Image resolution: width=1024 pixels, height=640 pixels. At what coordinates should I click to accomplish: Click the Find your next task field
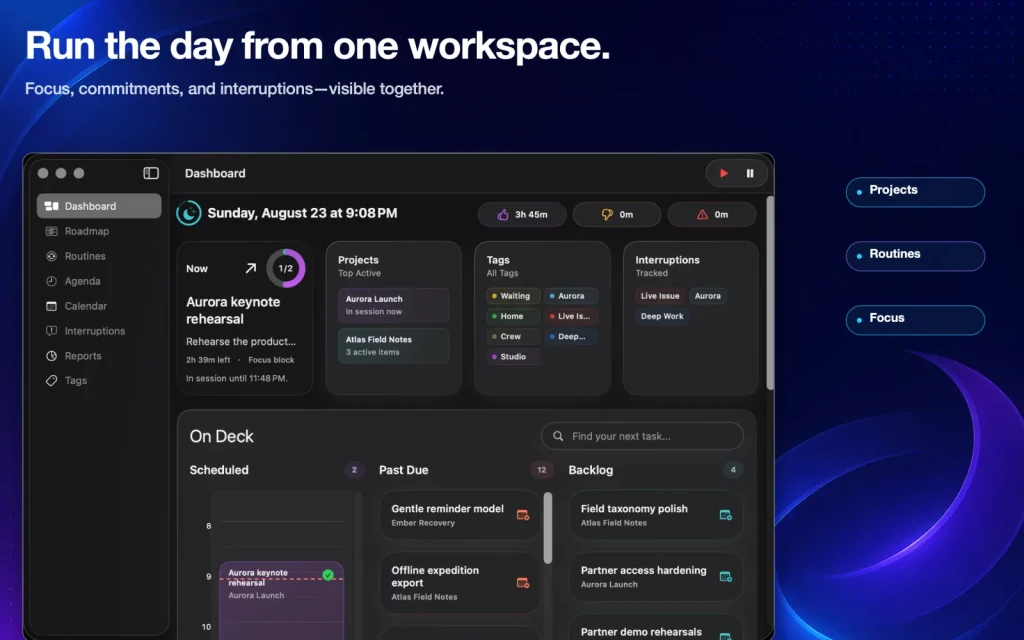(x=643, y=436)
